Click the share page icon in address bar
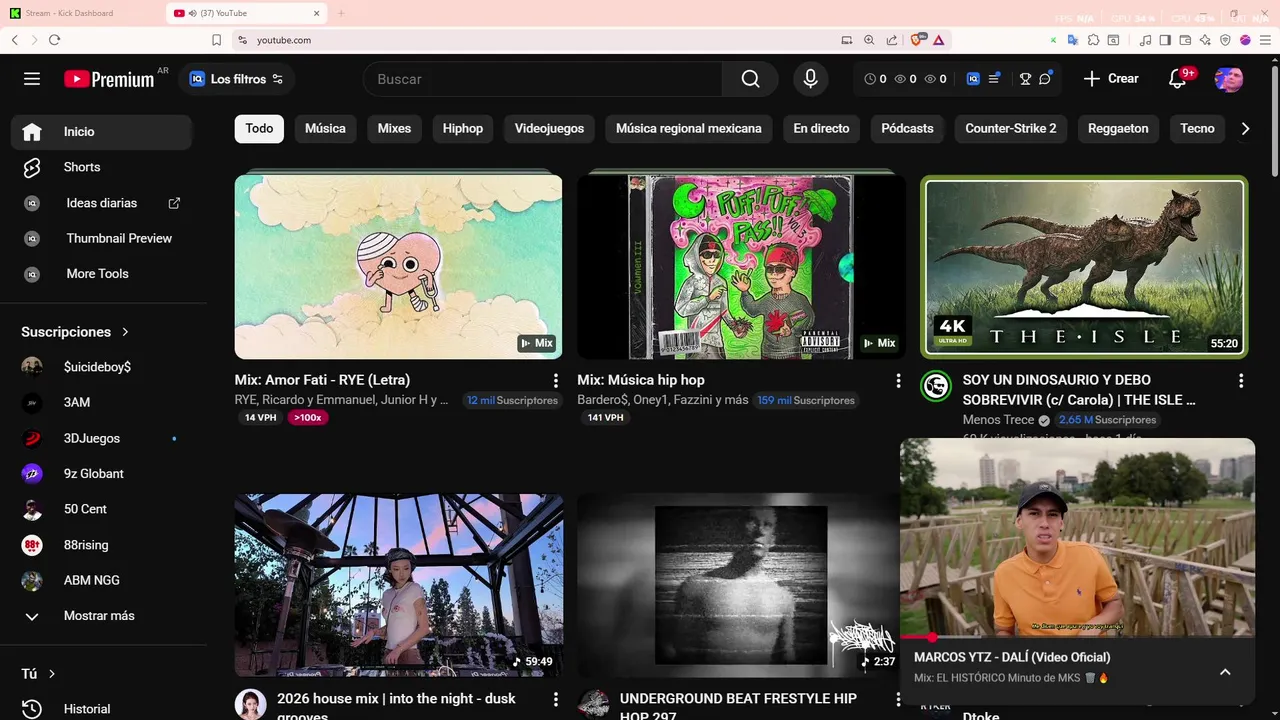The width and height of the screenshot is (1280, 720). click(x=891, y=40)
